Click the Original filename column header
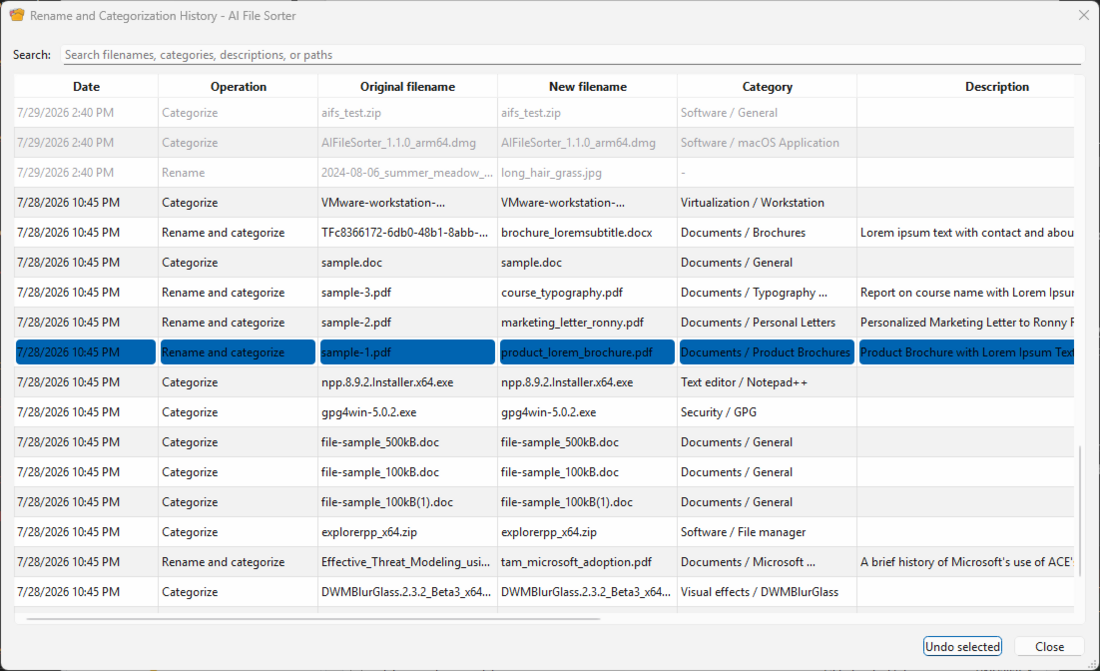Screen dimensions: 1100x671 (x=408, y=86)
